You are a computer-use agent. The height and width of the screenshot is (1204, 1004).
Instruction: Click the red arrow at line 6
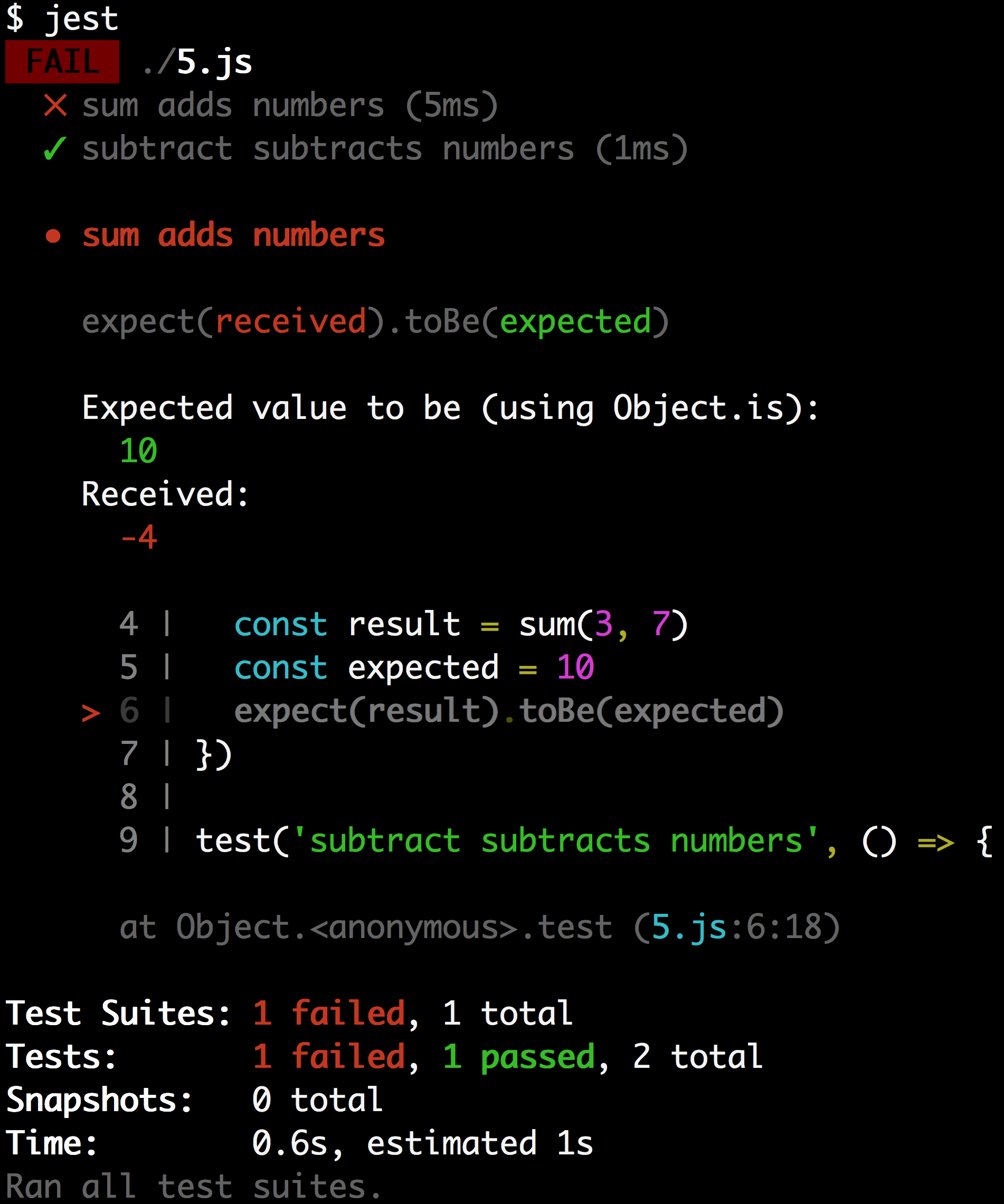click(x=91, y=713)
